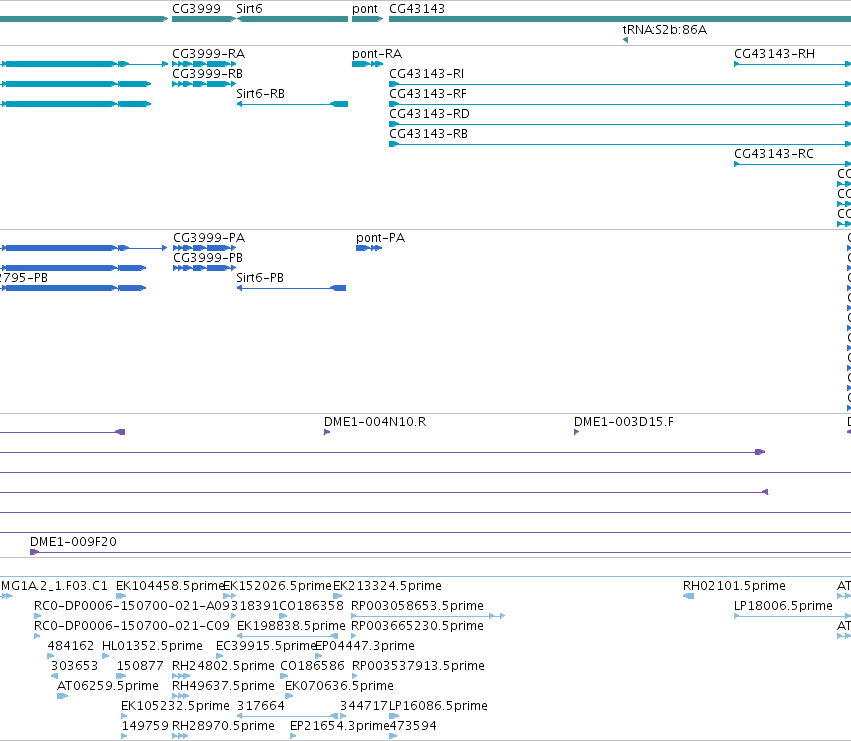This screenshot has width=851, height=741.
Task: Click the CG3999-PB protein label
Action: pyautogui.click(x=208, y=258)
